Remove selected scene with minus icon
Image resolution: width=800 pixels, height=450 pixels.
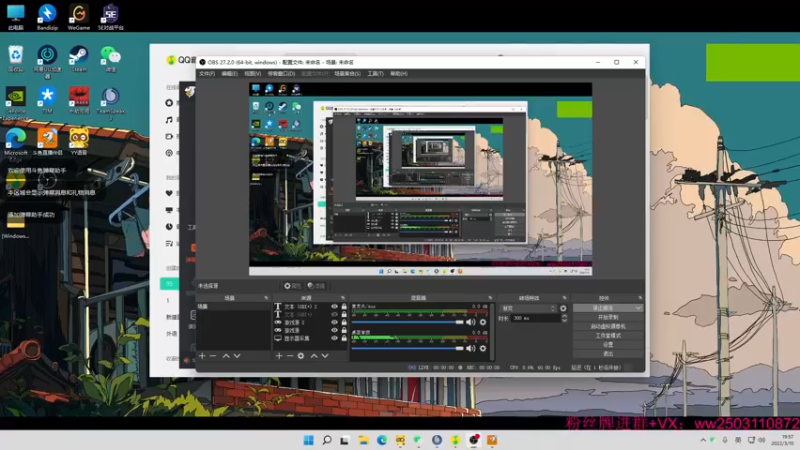click(213, 356)
